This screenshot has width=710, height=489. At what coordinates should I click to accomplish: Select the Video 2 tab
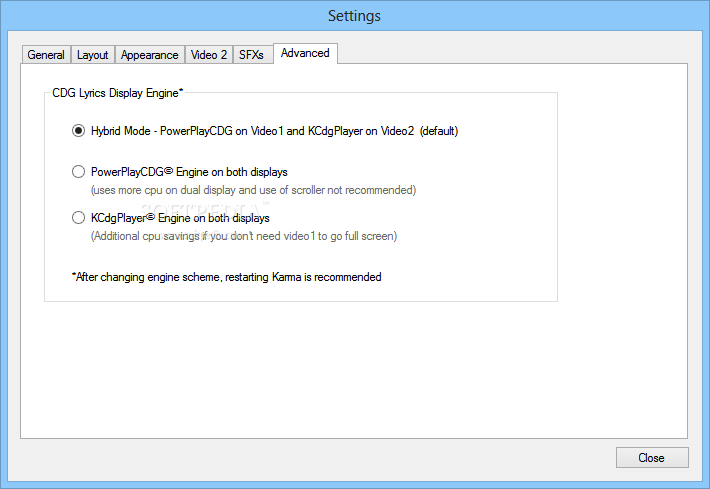pos(209,55)
